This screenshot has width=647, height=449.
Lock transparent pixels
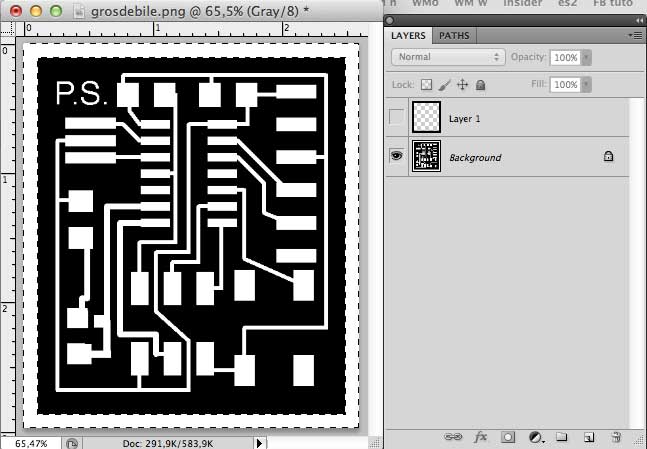coord(426,85)
